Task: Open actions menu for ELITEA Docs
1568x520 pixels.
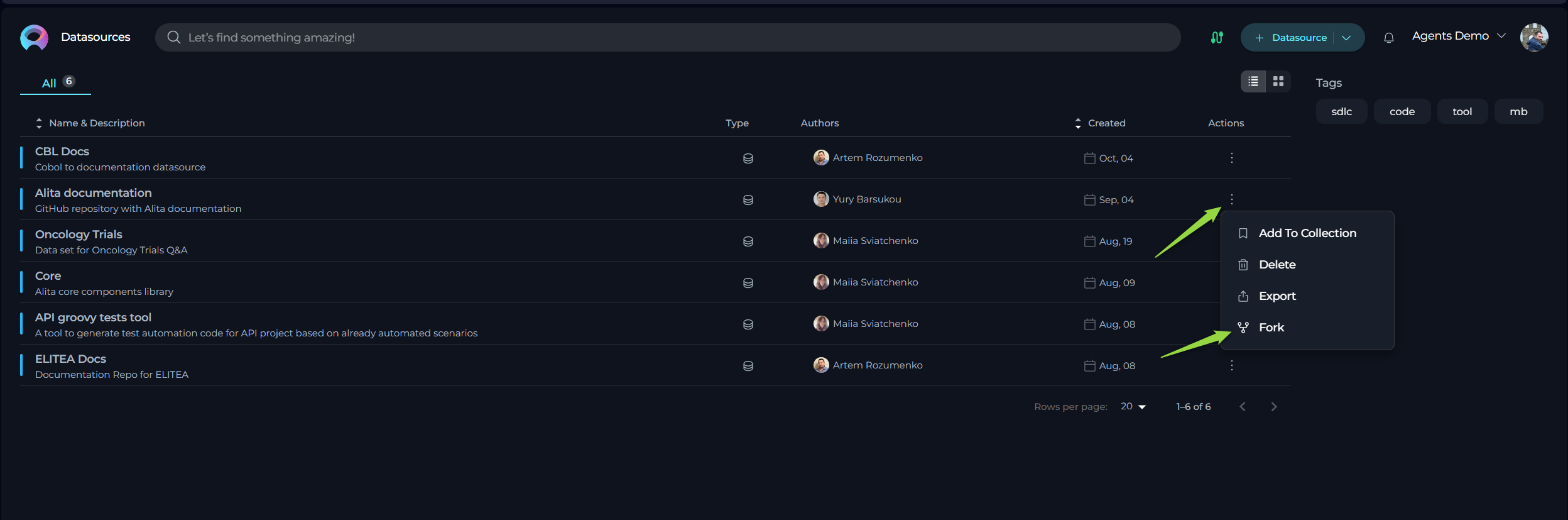Action: pos(1232,365)
